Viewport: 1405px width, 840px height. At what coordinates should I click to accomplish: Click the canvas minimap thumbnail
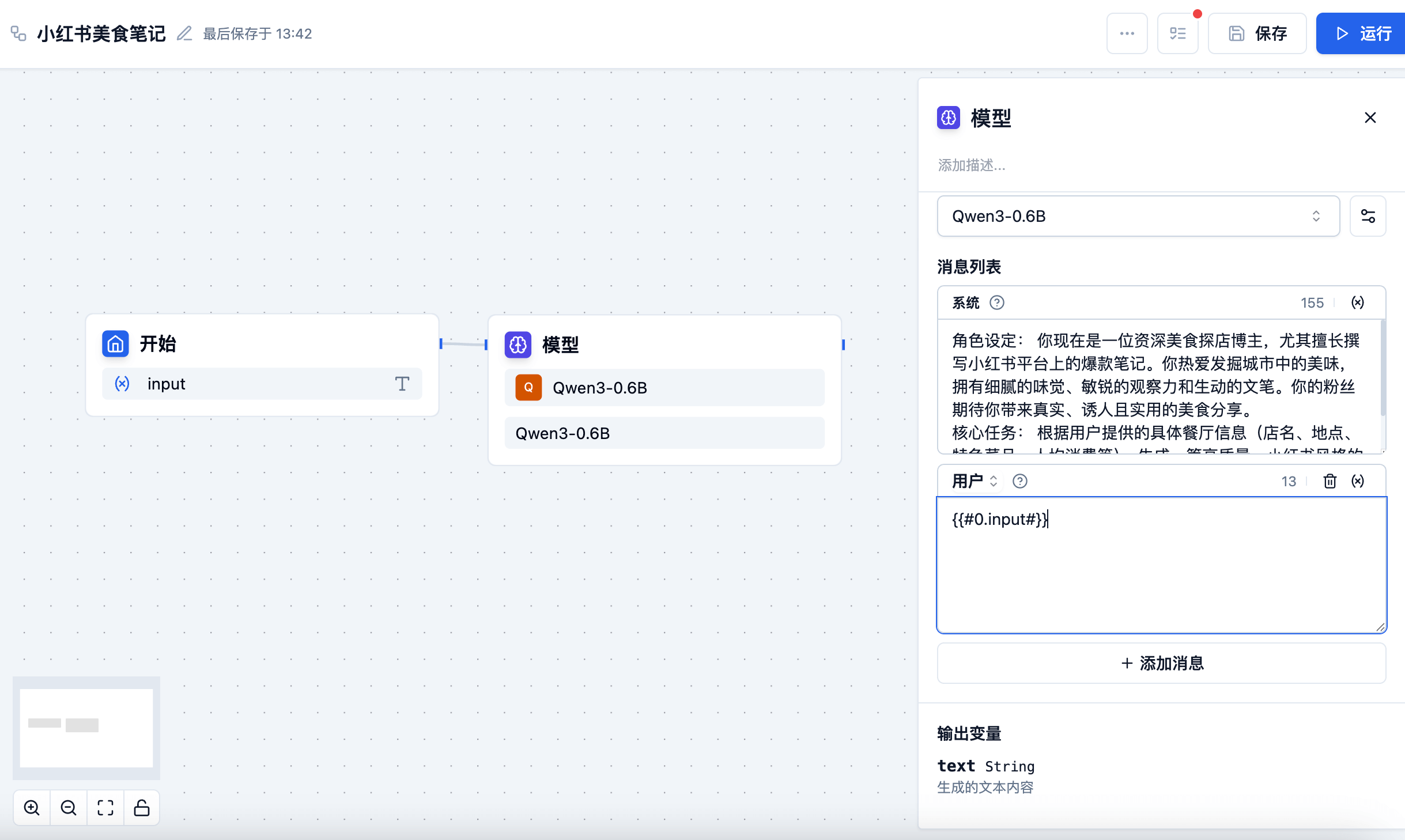[x=86, y=727]
